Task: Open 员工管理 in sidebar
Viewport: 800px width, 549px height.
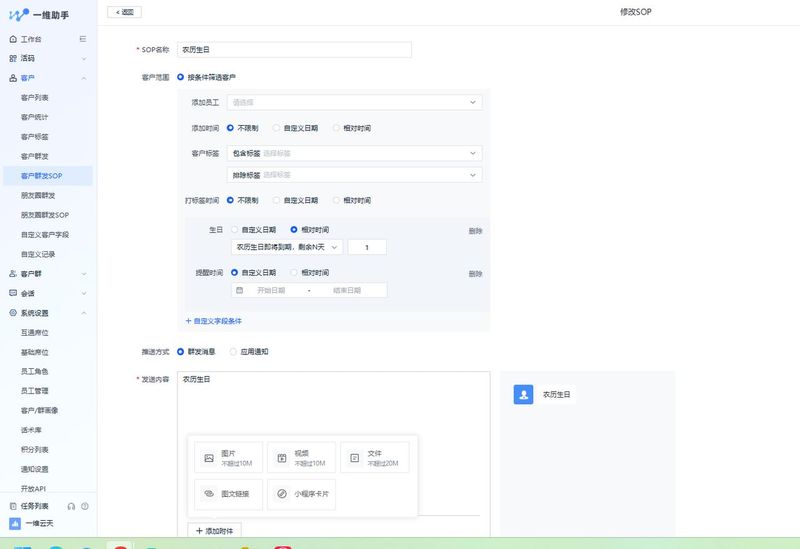Action: (35, 391)
